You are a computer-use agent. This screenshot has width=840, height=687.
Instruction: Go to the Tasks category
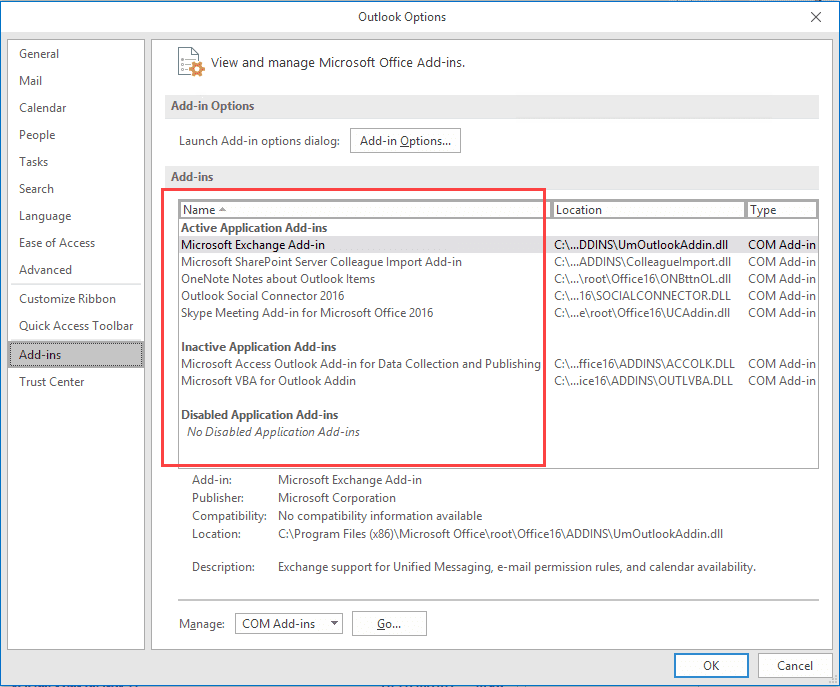click(33, 162)
